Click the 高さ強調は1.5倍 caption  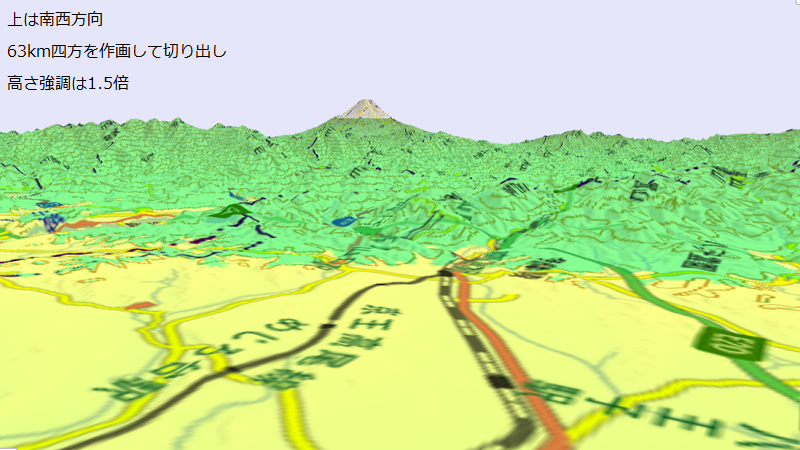tap(68, 83)
